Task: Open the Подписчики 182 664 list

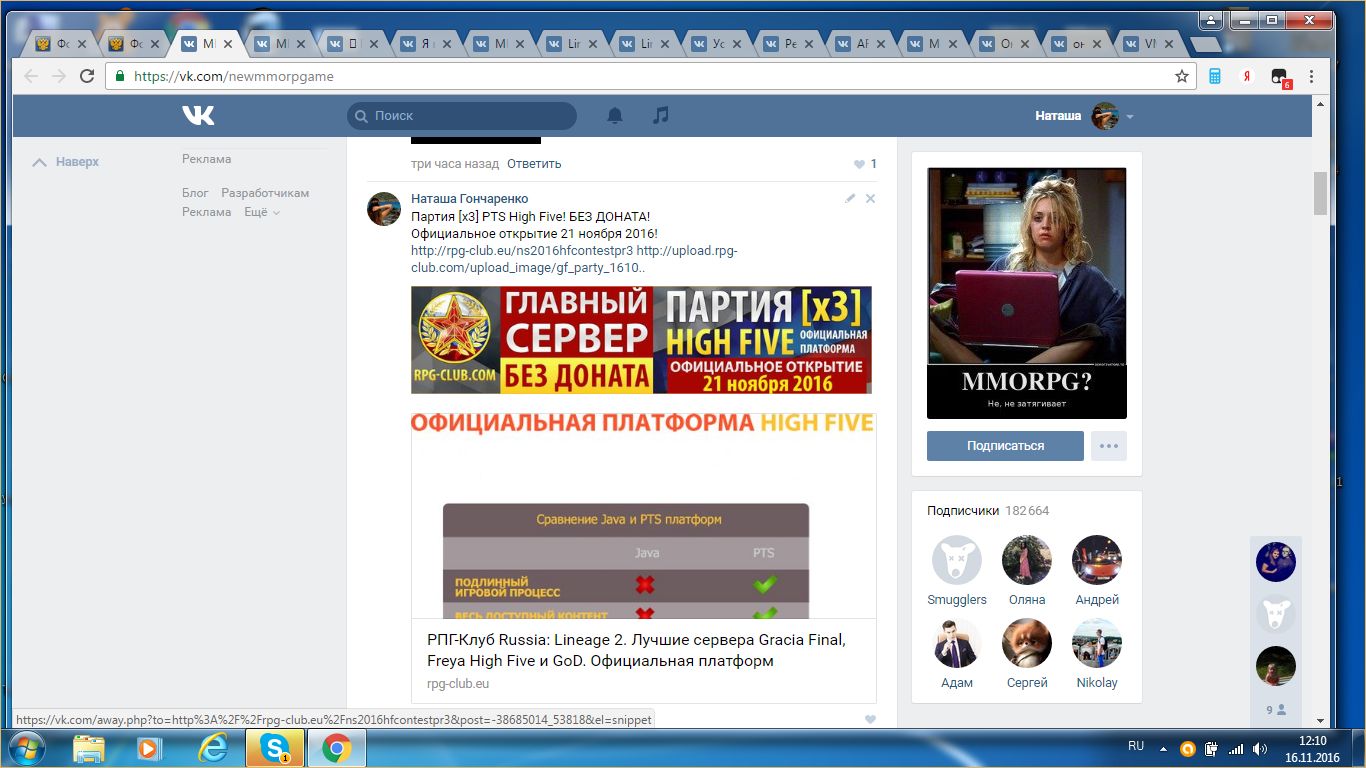Action: click(x=988, y=510)
